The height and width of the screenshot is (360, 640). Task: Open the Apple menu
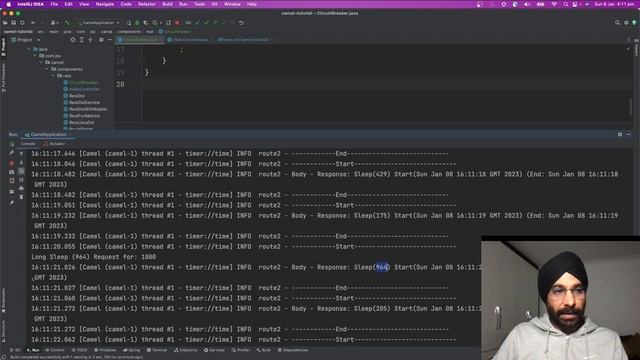point(9,4)
